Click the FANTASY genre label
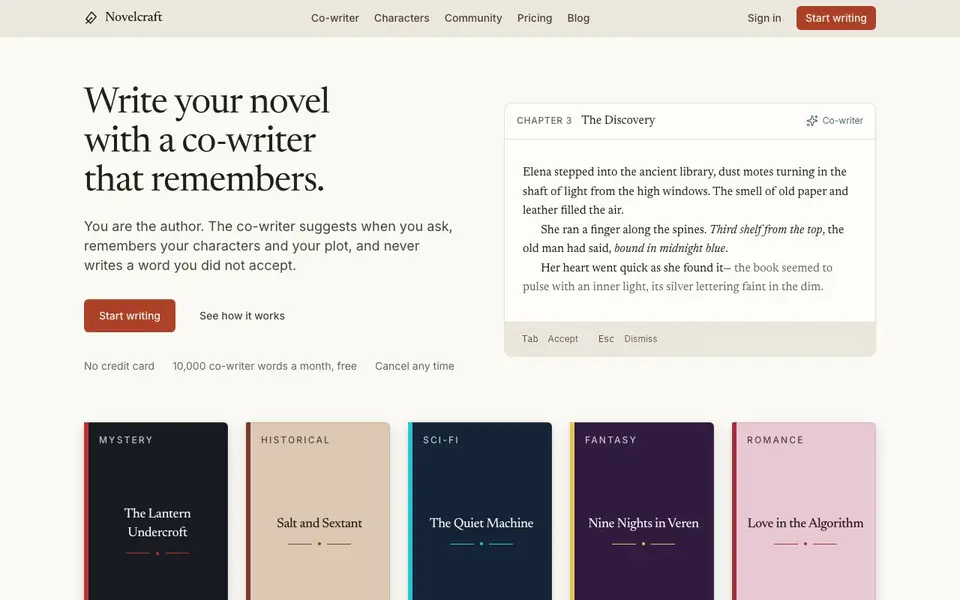960x600 pixels. tap(610, 440)
